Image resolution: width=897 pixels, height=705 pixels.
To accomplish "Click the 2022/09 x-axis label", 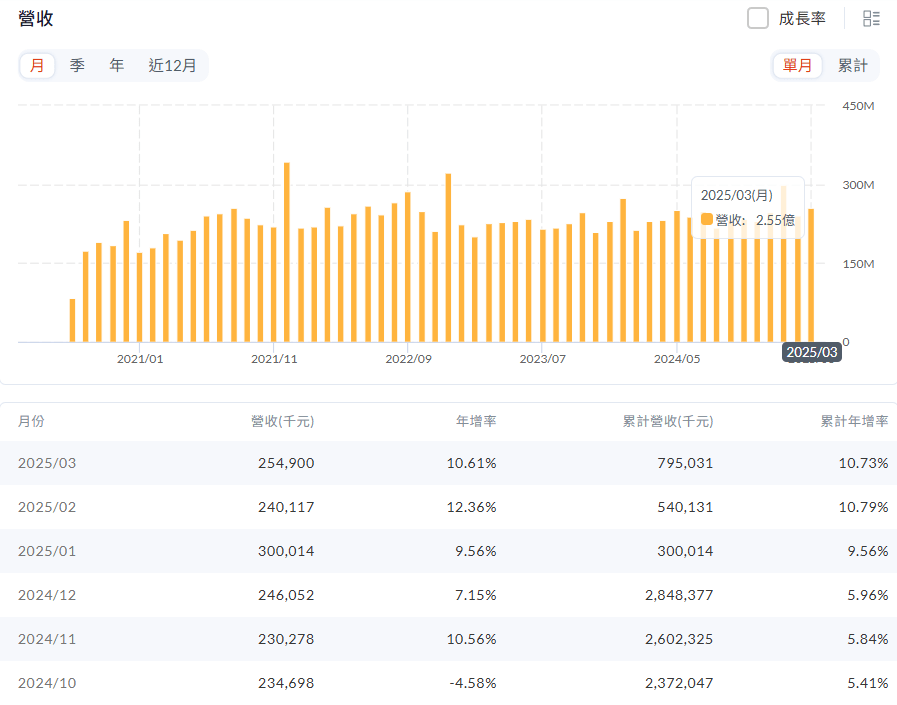I will [408, 359].
